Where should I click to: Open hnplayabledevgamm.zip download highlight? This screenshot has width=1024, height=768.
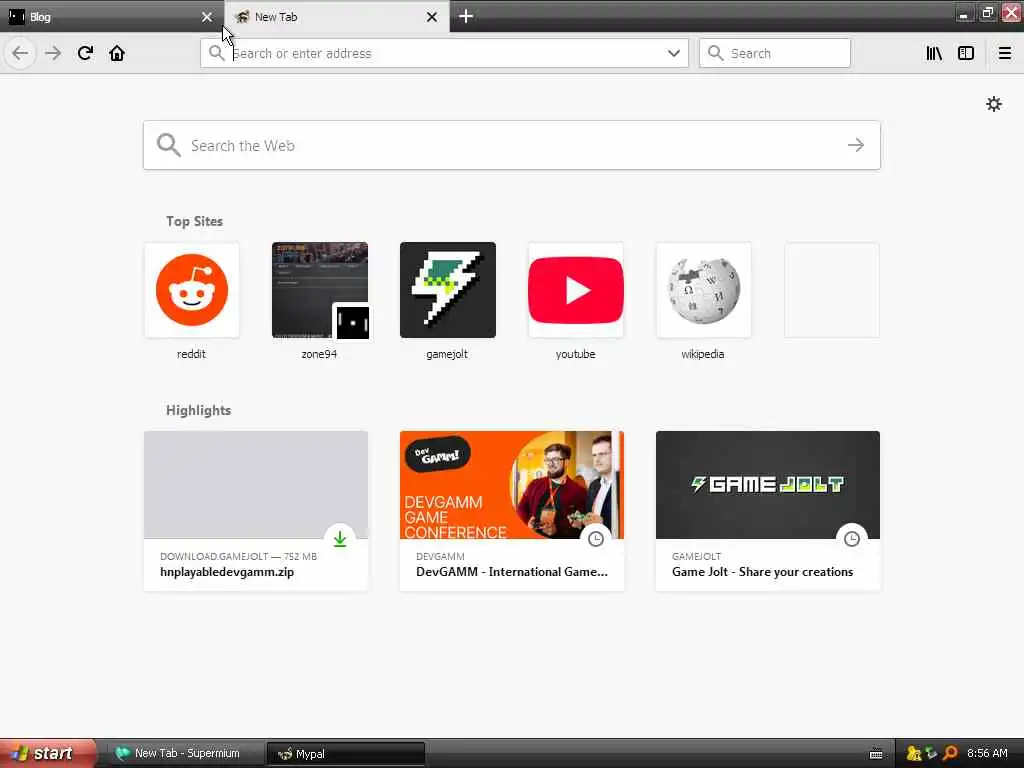[x=256, y=511]
